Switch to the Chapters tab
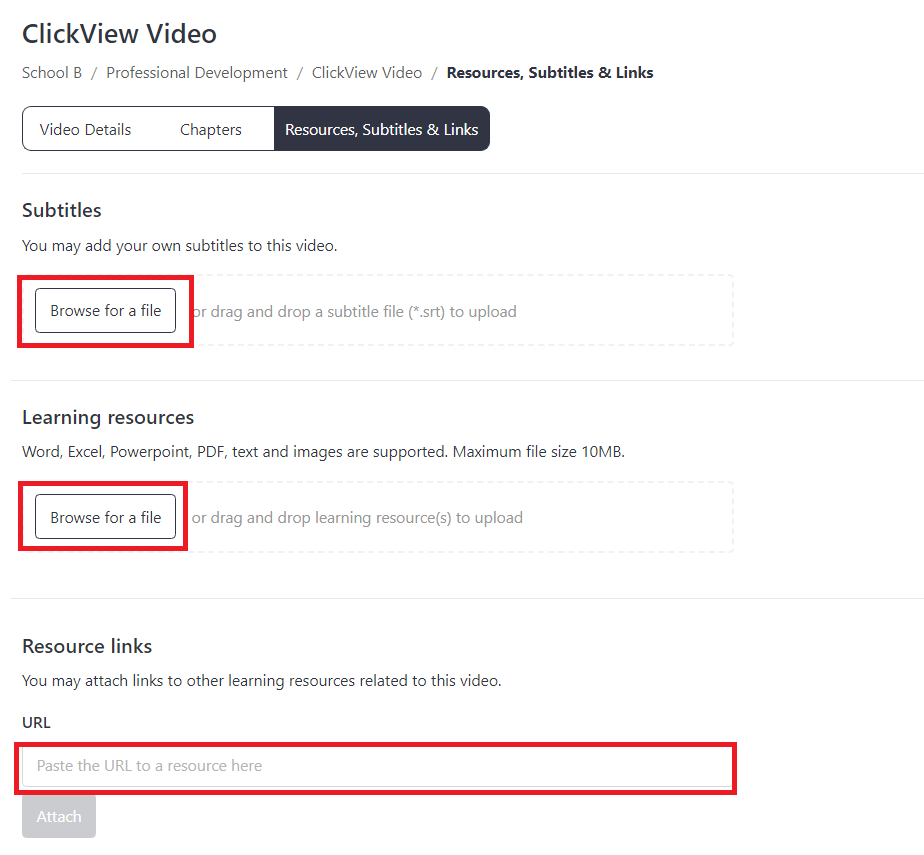Viewport: 924px width, 855px height. click(x=211, y=129)
